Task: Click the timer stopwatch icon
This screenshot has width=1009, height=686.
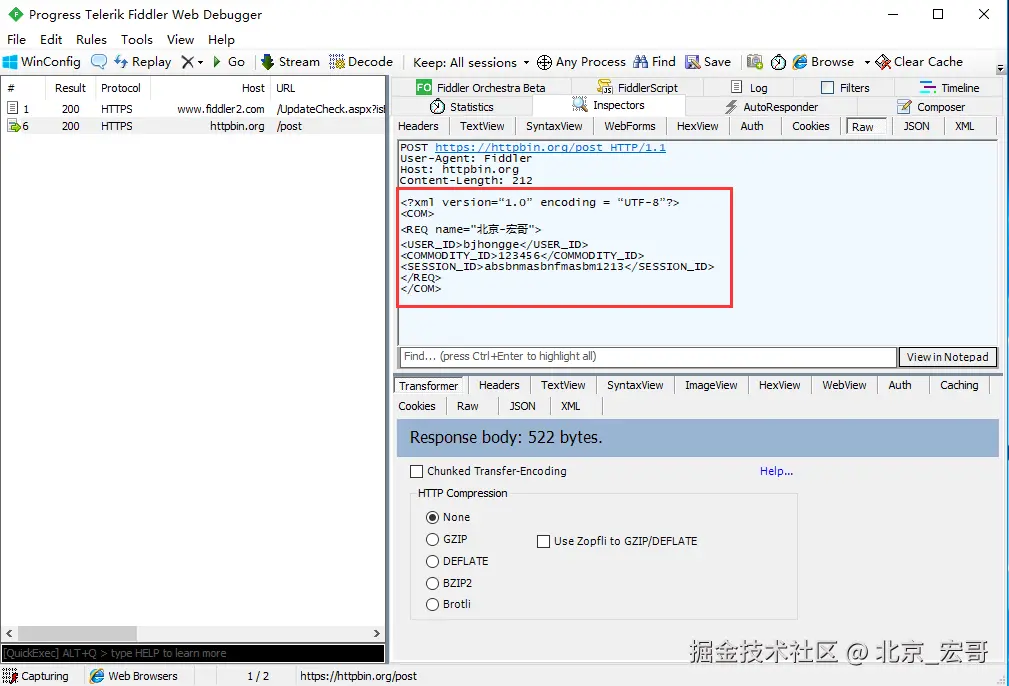Action: coord(779,62)
